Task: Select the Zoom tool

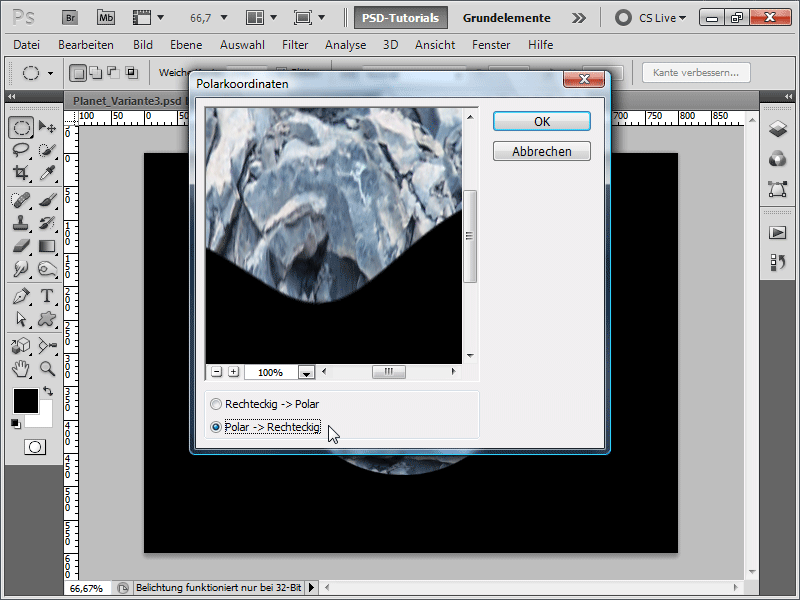Action: tap(47, 368)
